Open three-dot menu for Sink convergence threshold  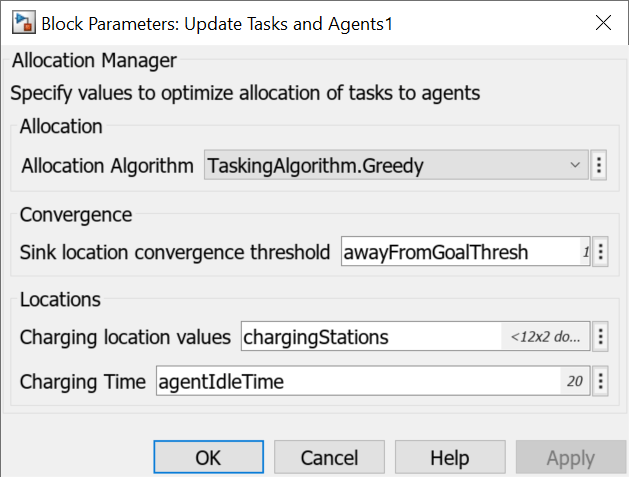[x=600, y=252]
